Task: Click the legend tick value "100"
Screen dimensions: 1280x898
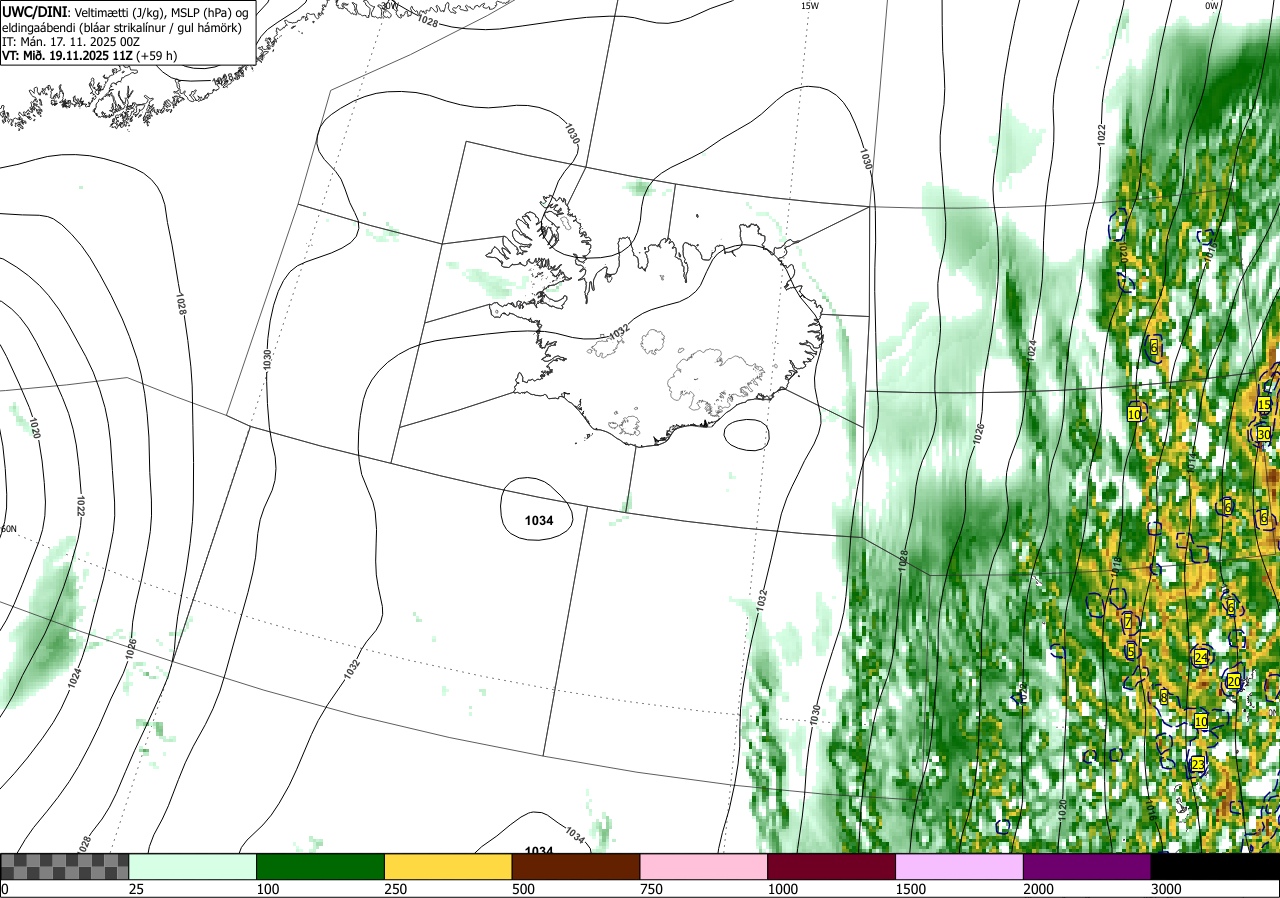Action: point(269,889)
